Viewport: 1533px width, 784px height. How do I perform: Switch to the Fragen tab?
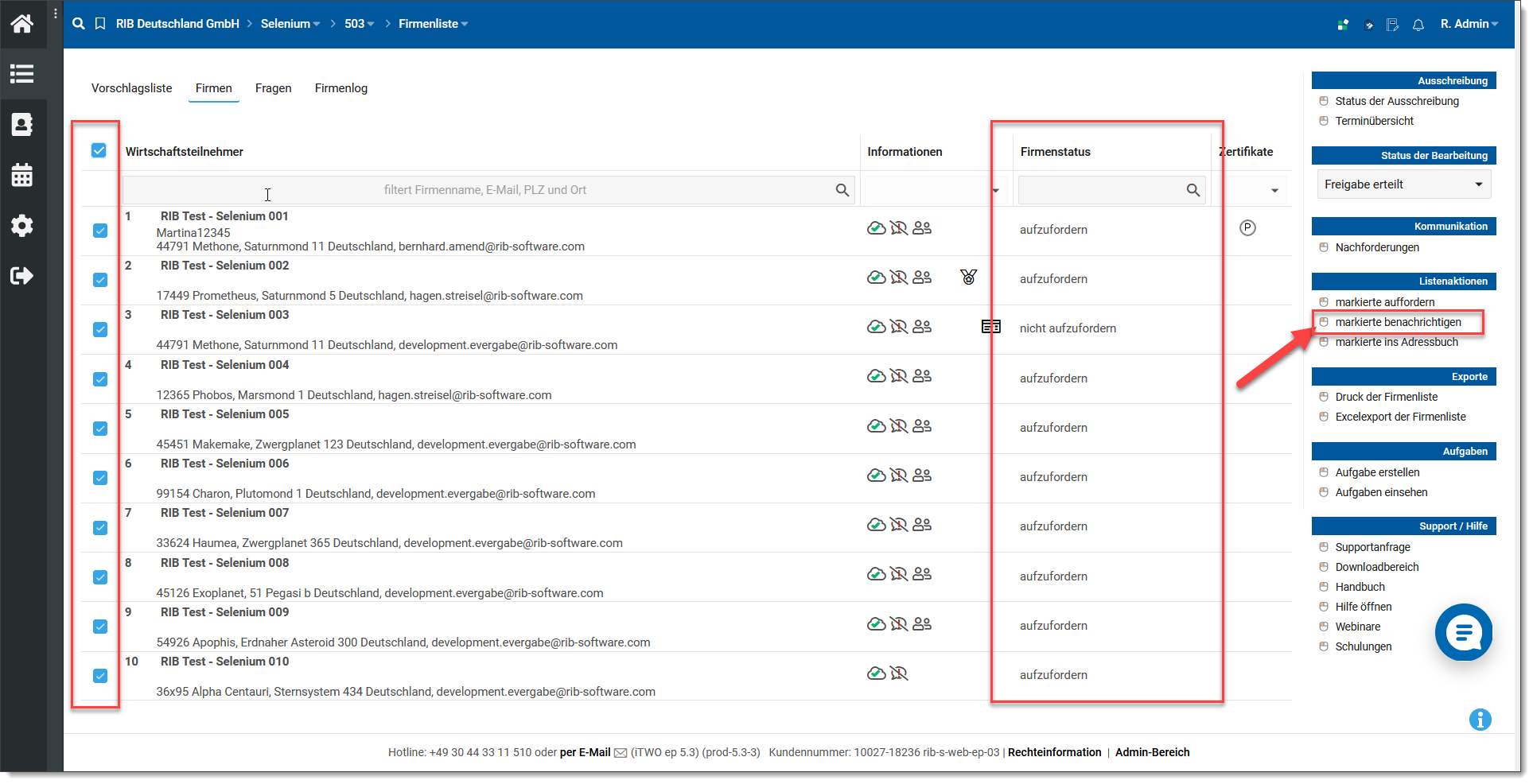point(274,88)
